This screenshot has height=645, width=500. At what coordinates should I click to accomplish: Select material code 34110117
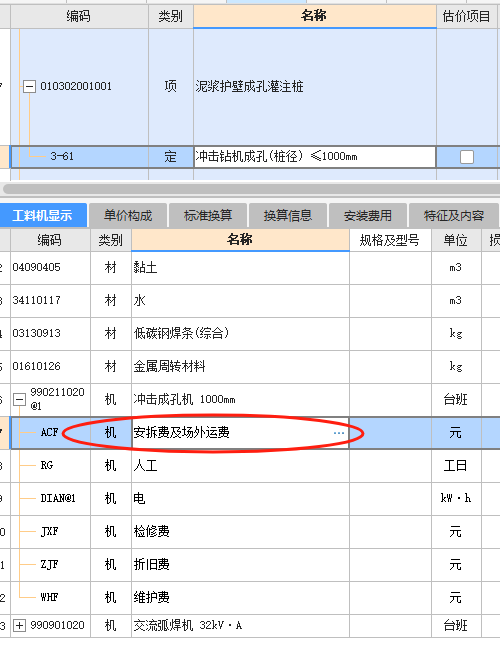50,300
